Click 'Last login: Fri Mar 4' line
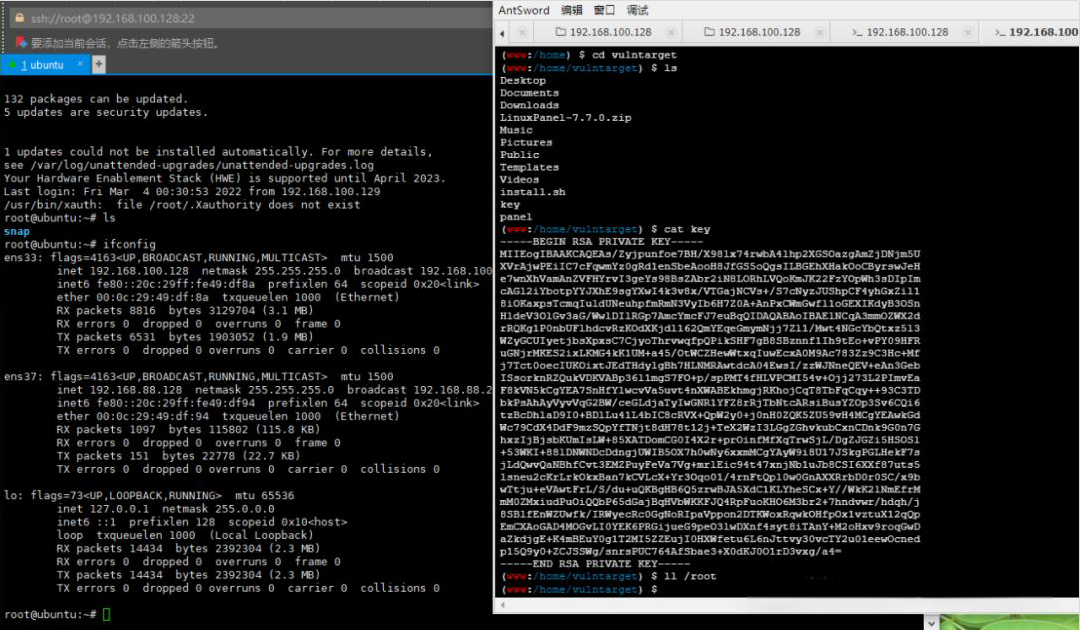 pyautogui.click(x=192, y=191)
